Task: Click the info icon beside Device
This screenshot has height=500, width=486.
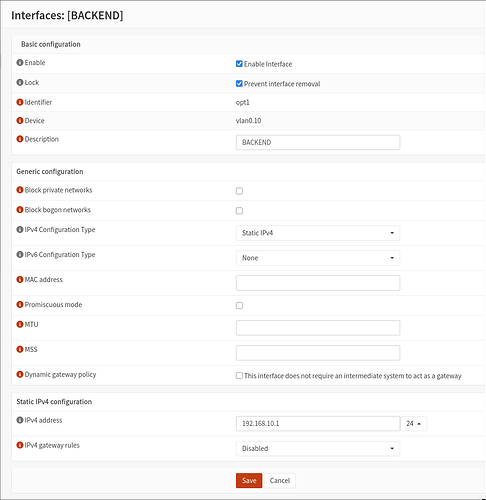Action: (20, 121)
